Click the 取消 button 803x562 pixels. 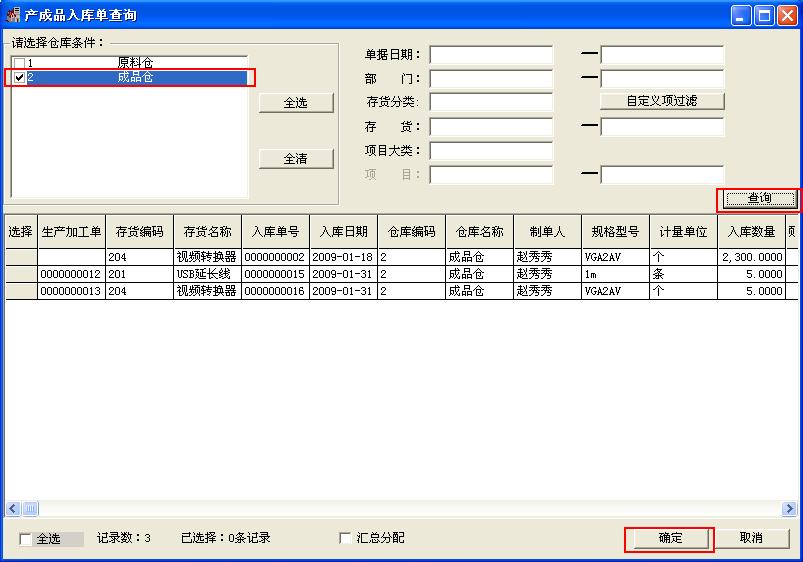751,538
